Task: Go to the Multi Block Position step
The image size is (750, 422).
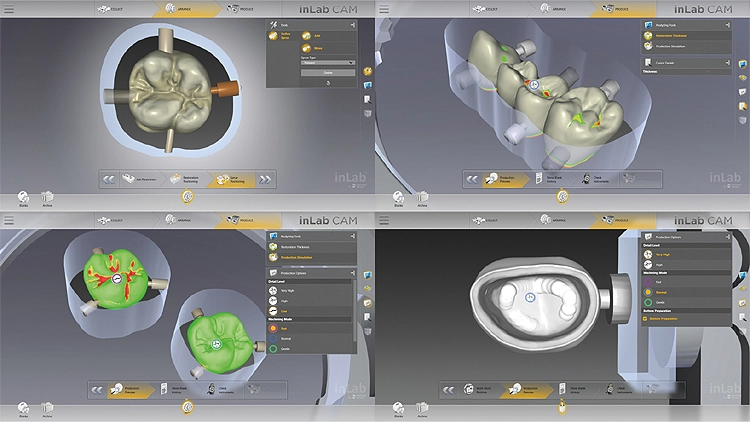Action: (476, 390)
